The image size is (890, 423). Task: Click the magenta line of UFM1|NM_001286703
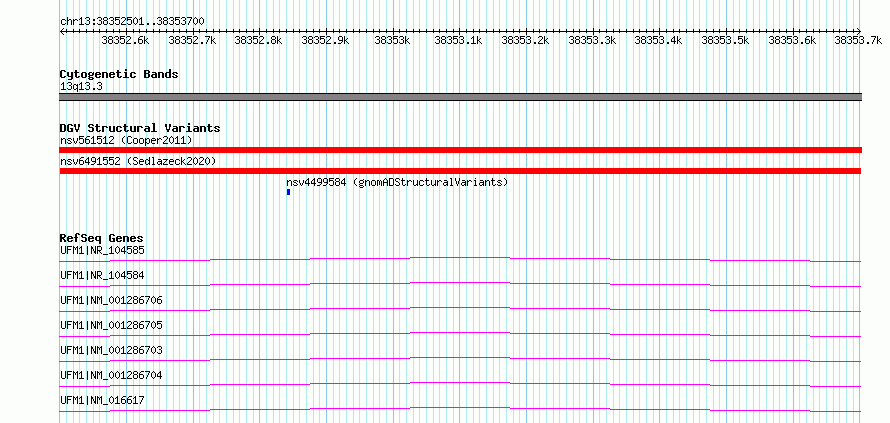pos(460,359)
